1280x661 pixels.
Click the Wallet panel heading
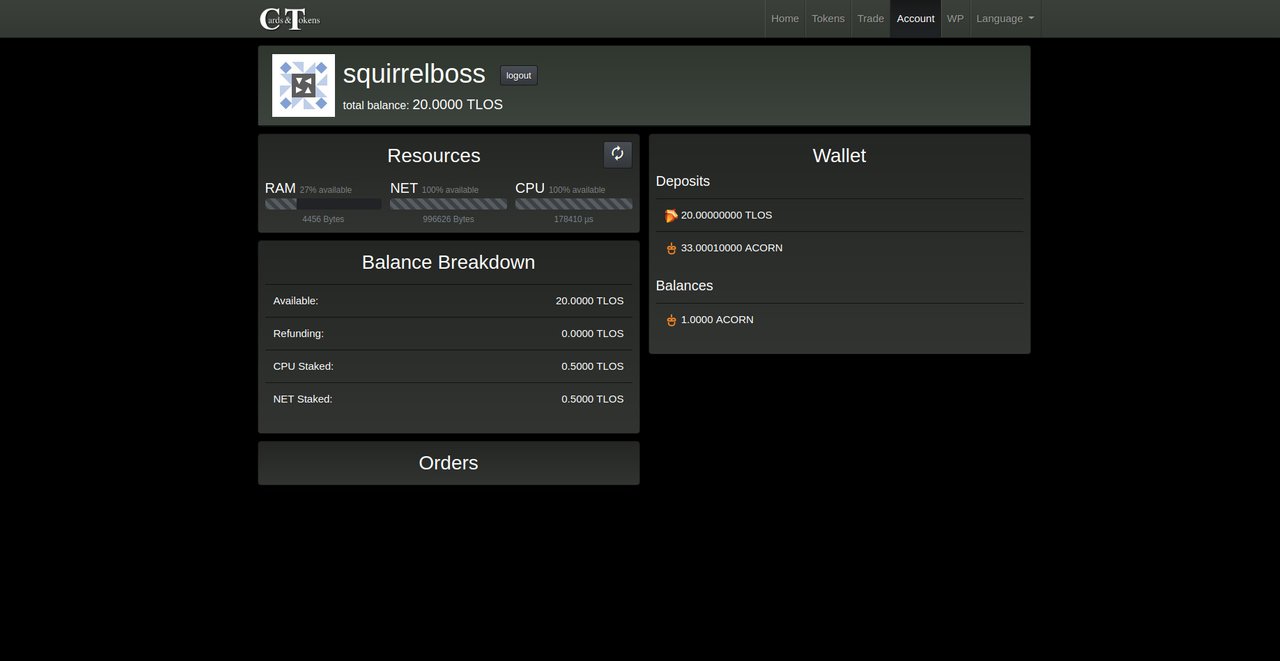tap(839, 156)
